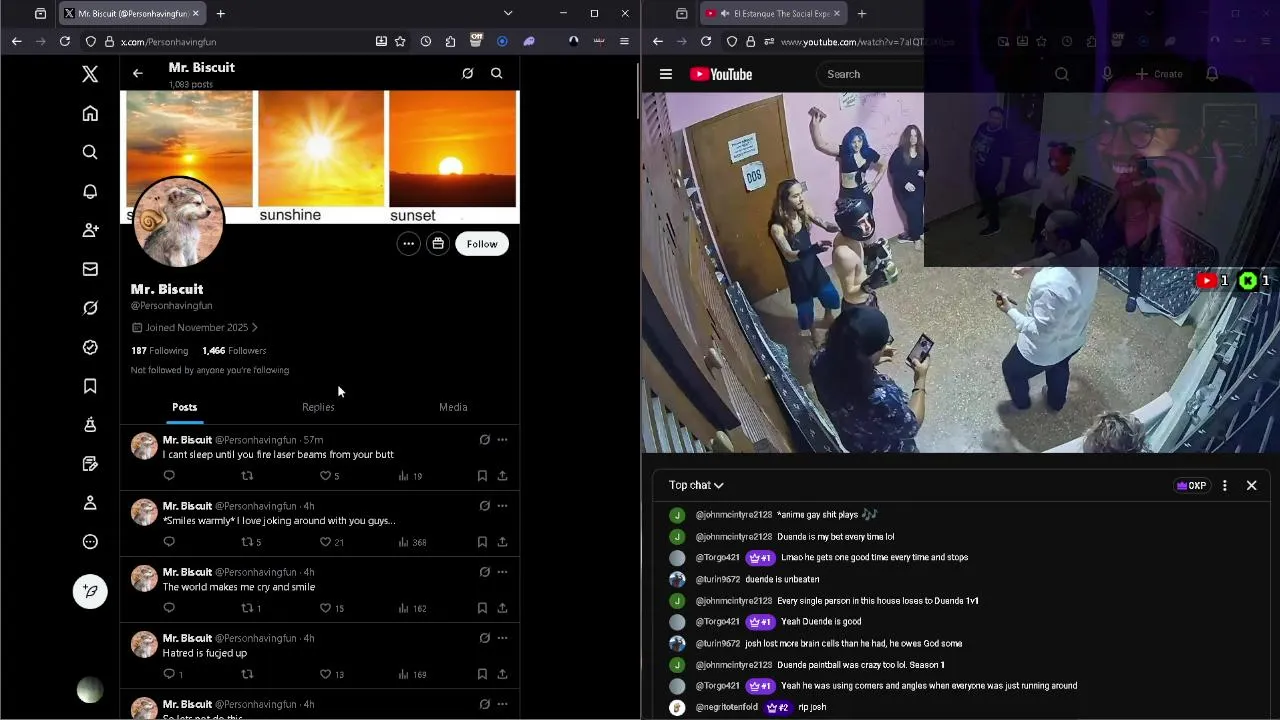Open the X logo home link
The image size is (1280, 720).
90,74
